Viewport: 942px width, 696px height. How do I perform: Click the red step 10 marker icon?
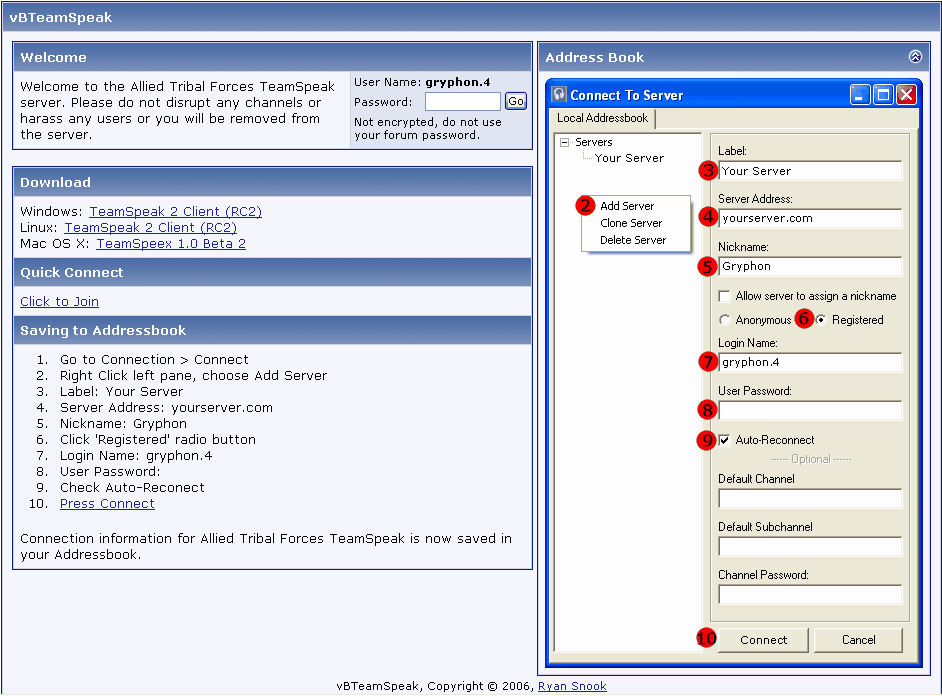pos(706,639)
